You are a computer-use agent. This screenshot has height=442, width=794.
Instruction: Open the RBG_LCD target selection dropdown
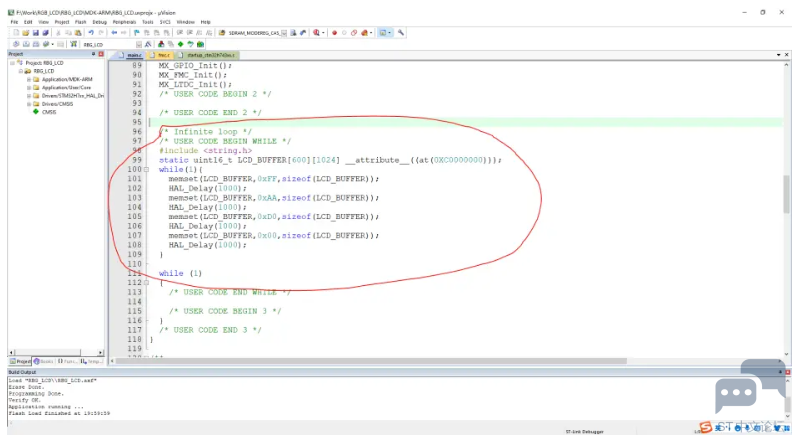(139, 45)
